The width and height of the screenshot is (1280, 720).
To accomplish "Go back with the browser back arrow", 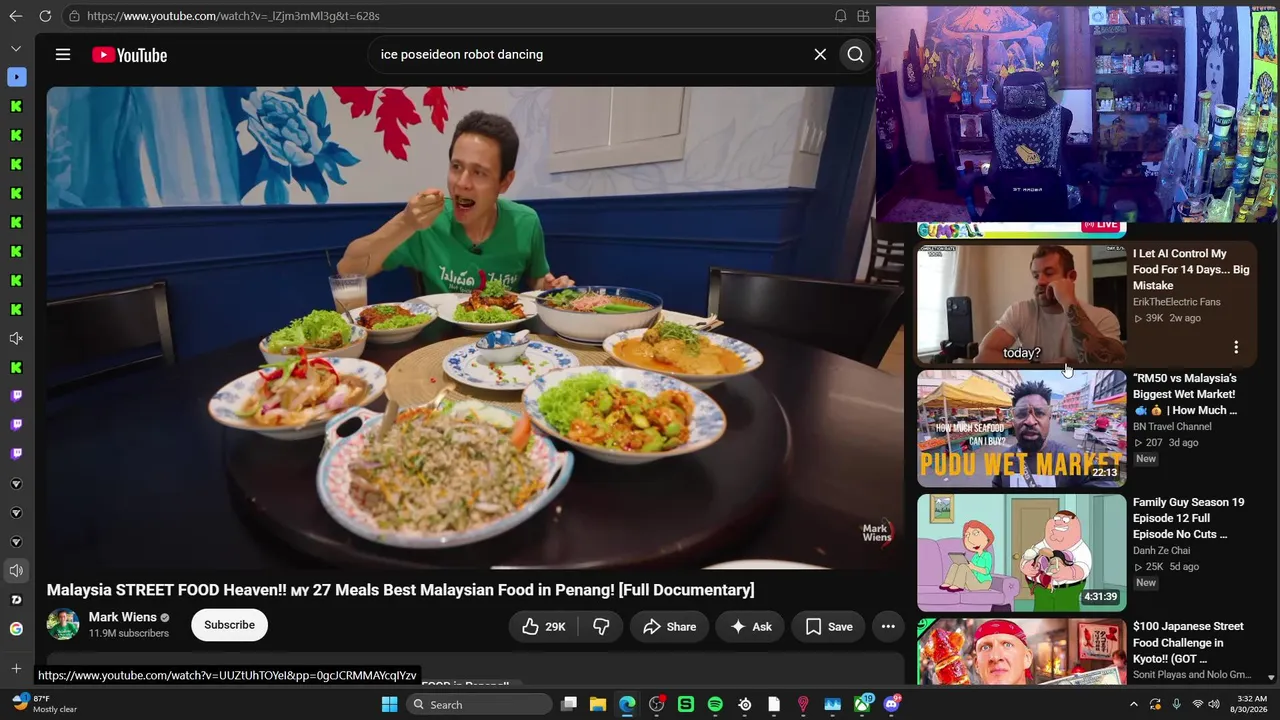I will (x=16, y=16).
